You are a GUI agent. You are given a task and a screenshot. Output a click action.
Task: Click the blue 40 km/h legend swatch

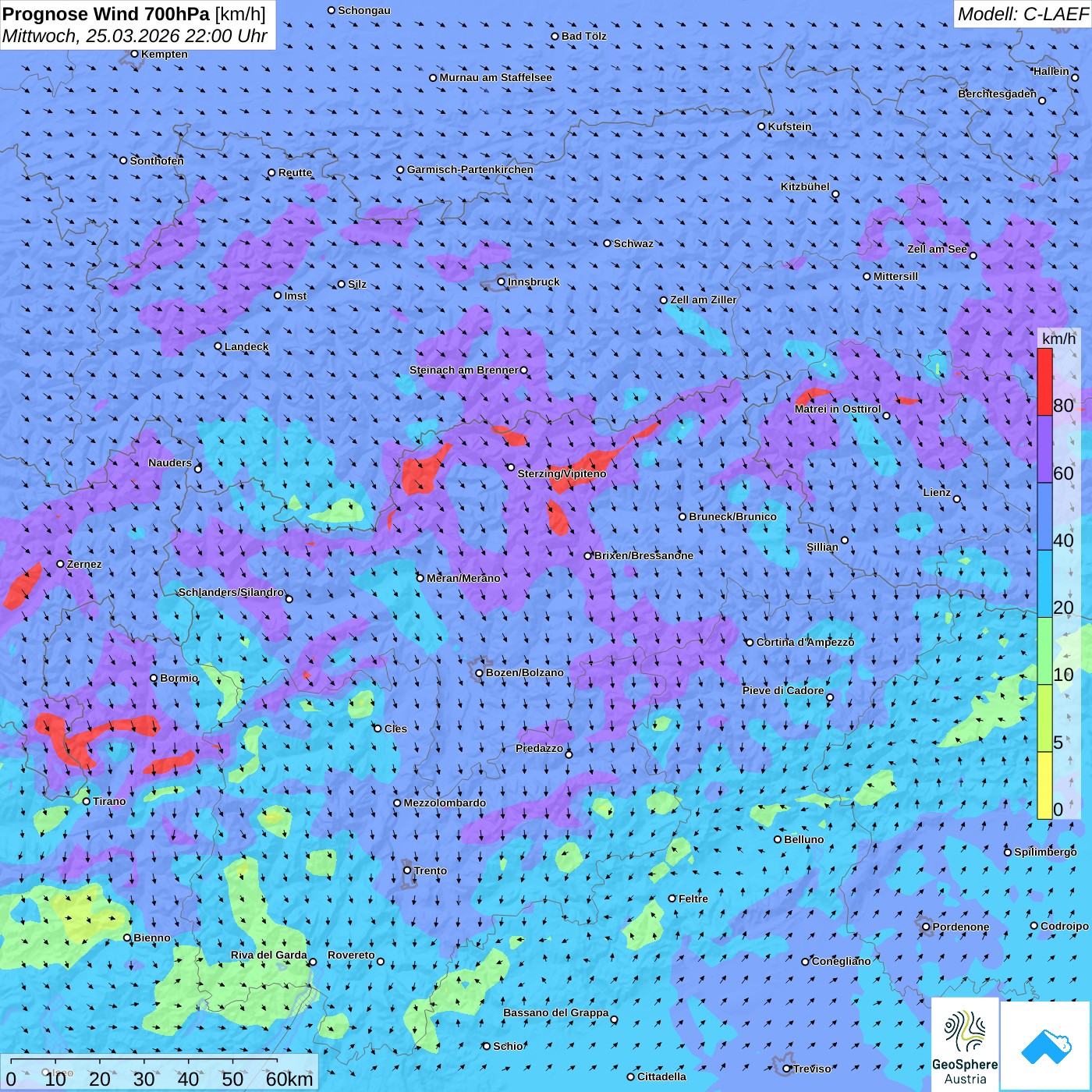(x=1044, y=517)
